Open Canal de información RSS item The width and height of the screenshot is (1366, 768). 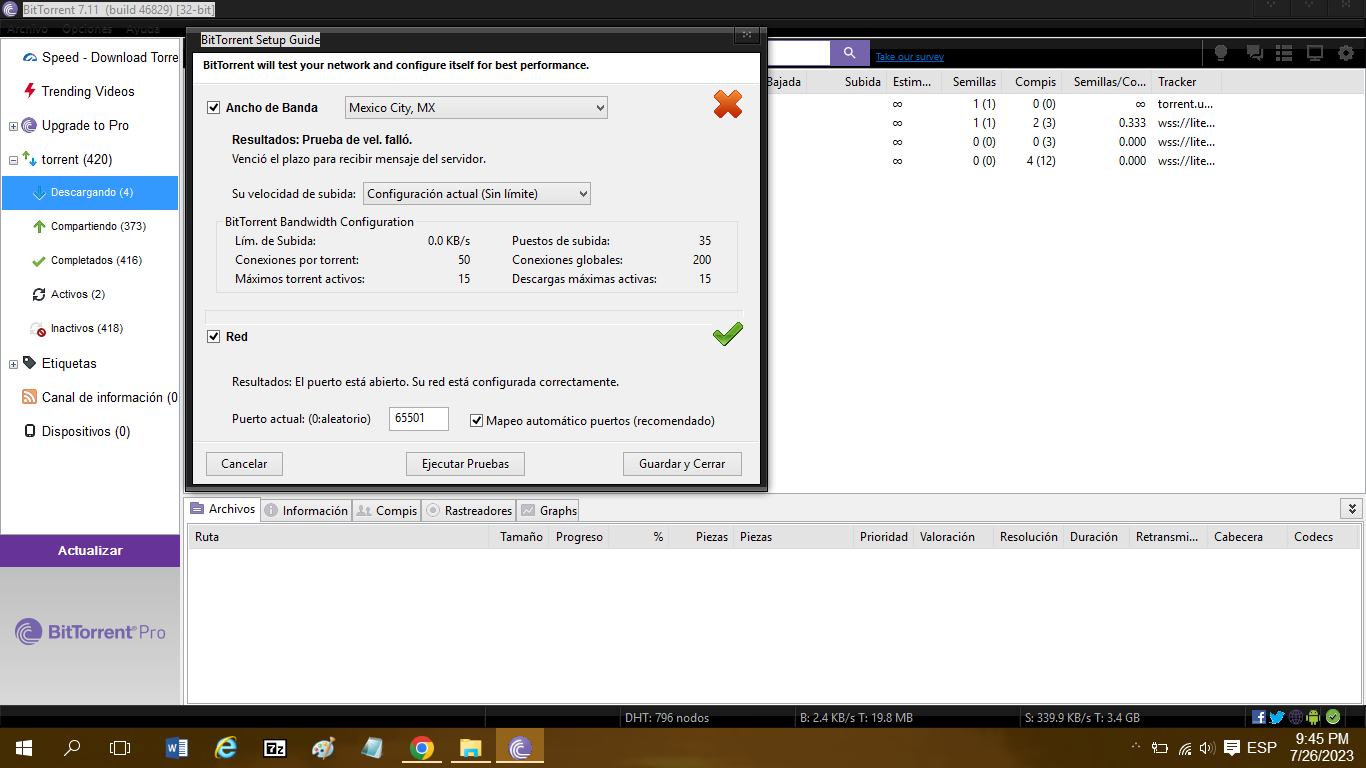point(100,397)
